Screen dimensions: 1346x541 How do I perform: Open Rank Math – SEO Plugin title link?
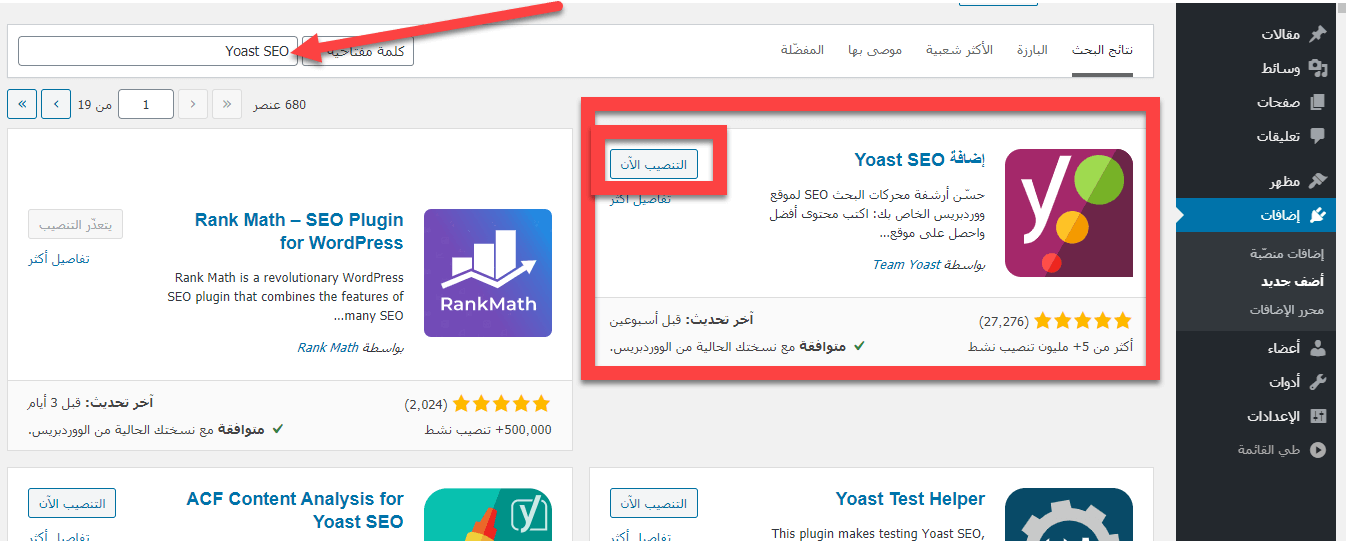click(x=299, y=232)
